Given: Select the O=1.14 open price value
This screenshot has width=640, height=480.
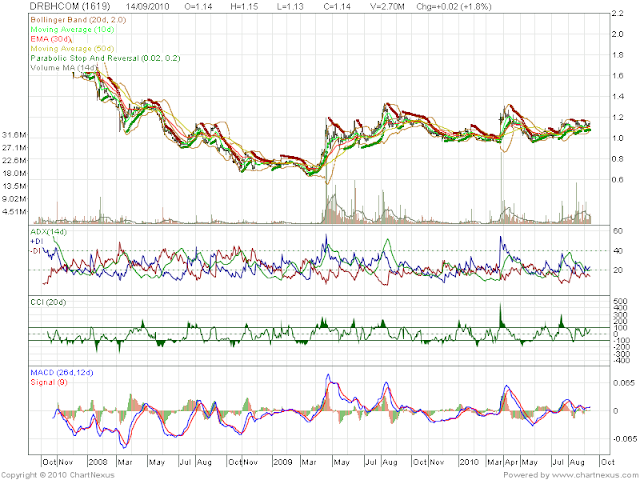Looking at the screenshot, I should 198,7.
